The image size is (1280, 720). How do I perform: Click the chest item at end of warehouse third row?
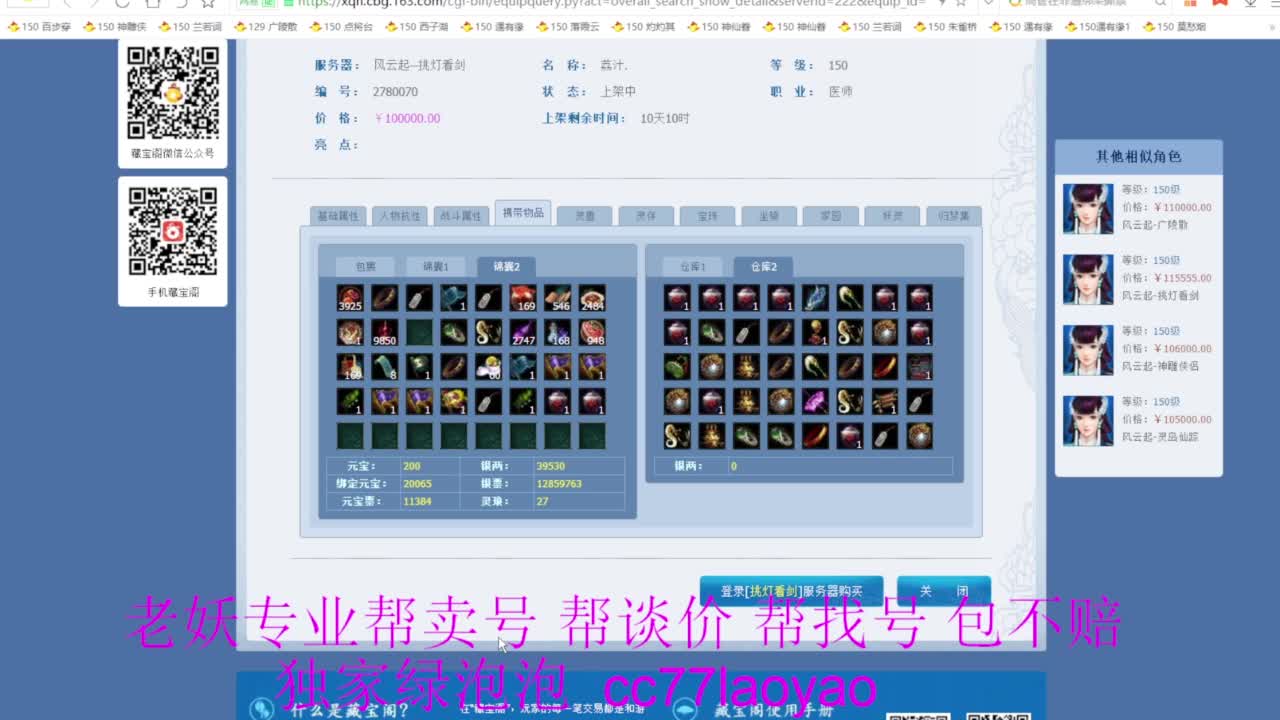(919, 367)
